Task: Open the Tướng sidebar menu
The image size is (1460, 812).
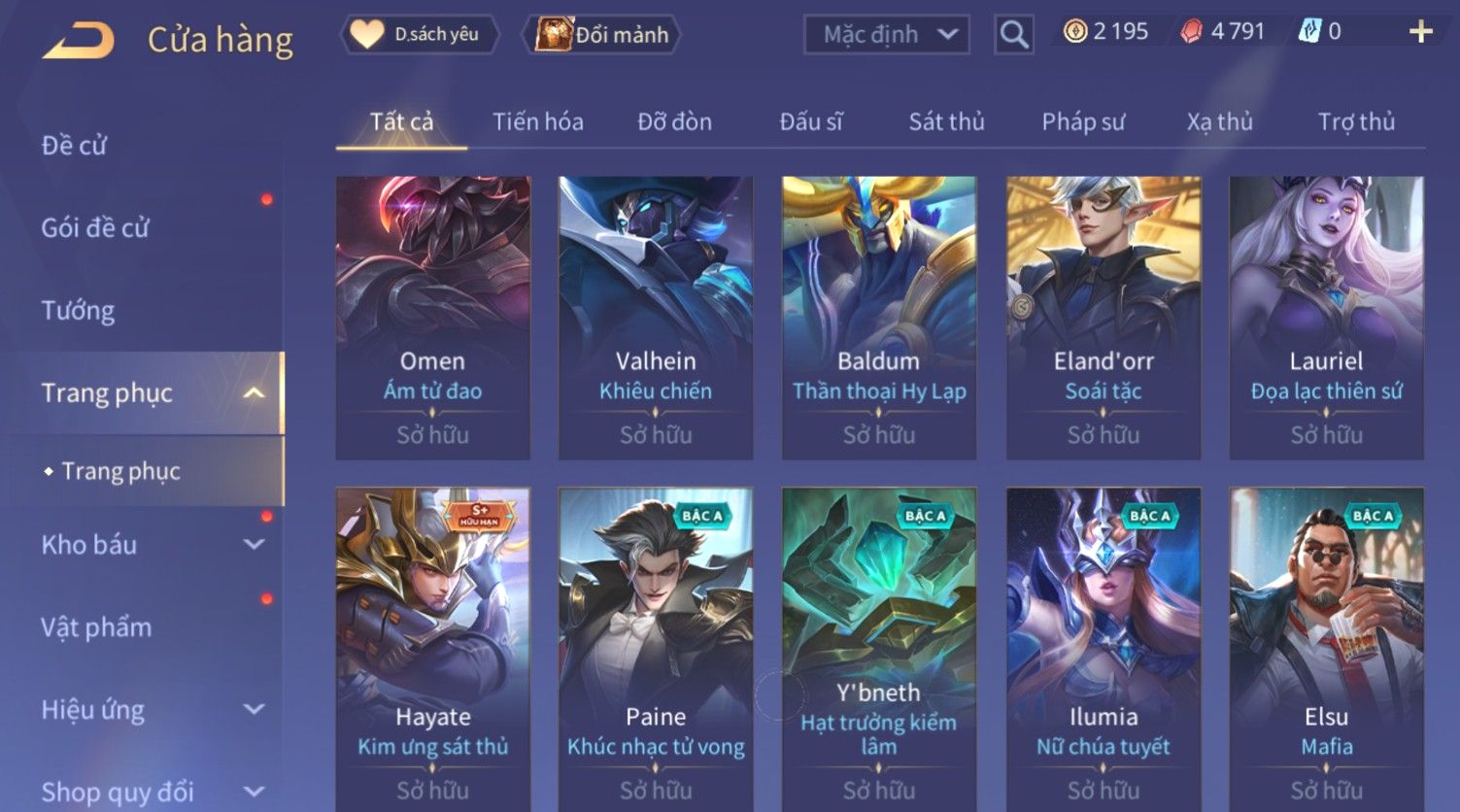Action: pyautogui.click(x=78, y=311)
